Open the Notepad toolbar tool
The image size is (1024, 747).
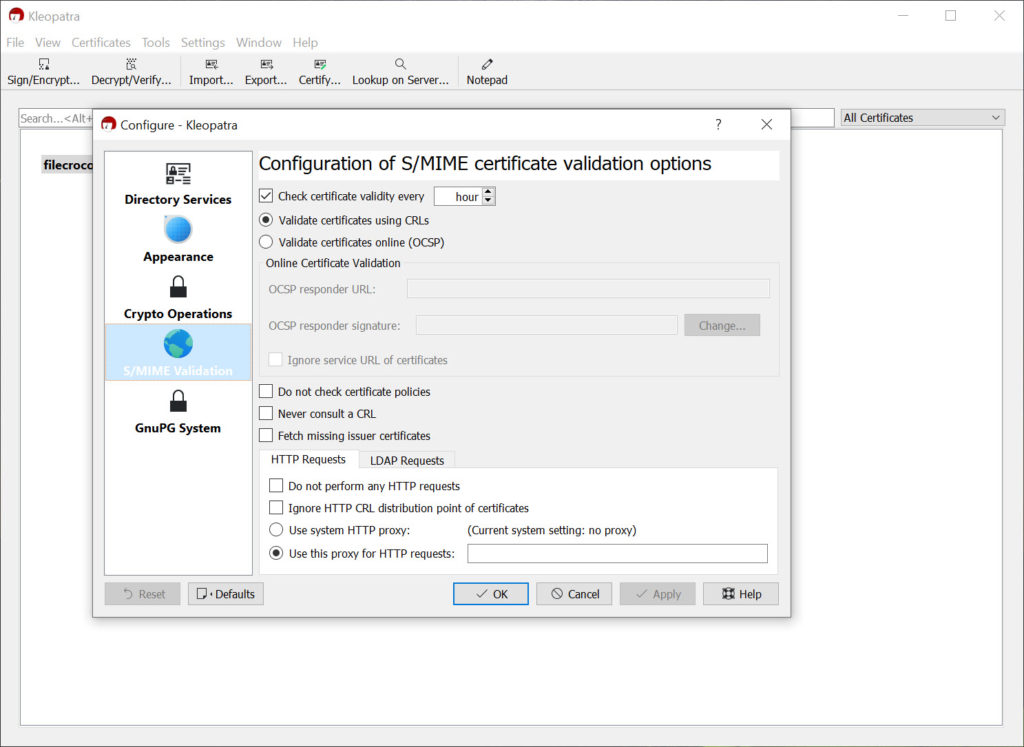tap(487, 72)
